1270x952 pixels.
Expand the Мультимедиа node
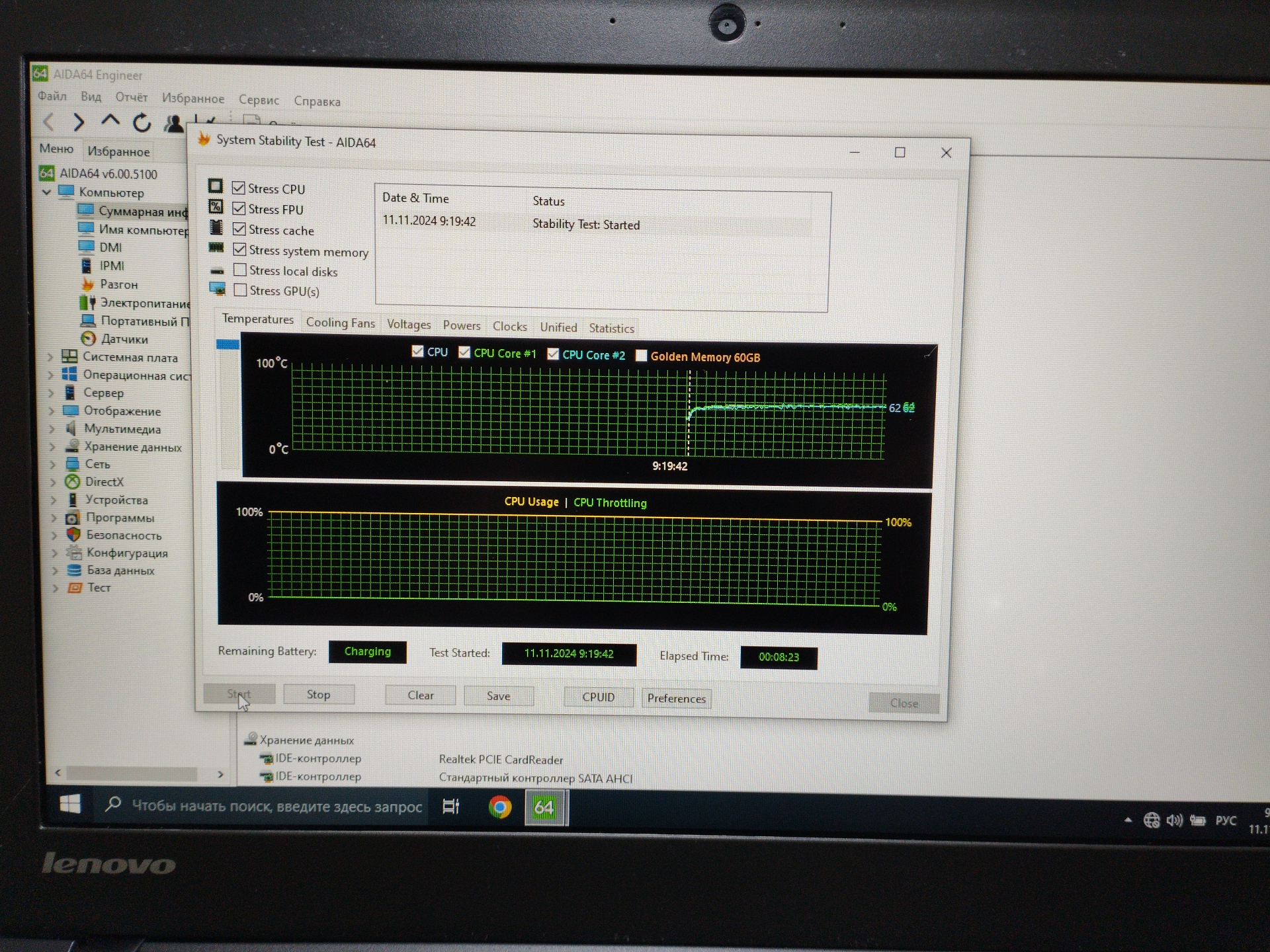(x=52, y=428)
